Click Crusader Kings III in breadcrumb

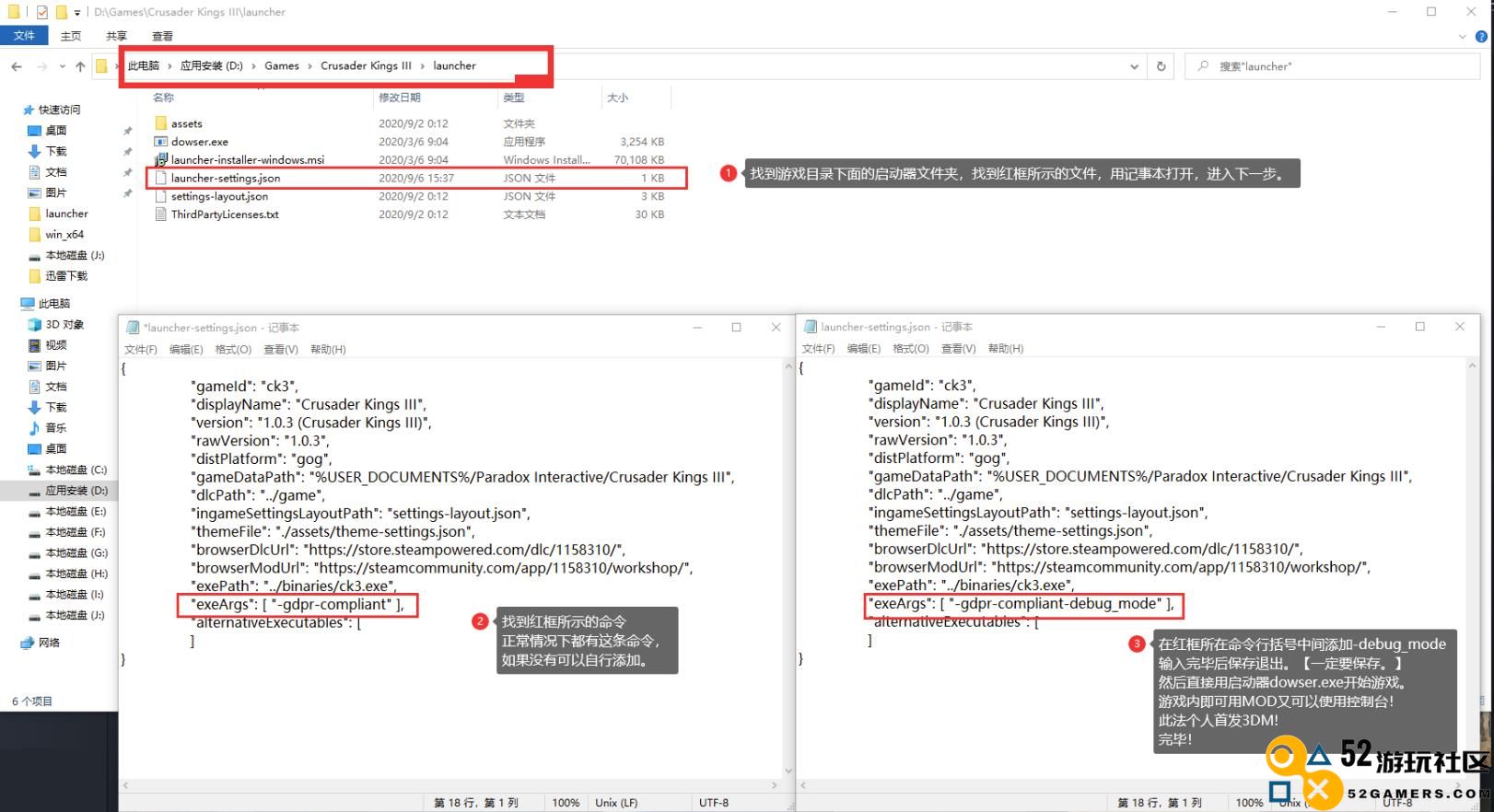click(366, 65)
